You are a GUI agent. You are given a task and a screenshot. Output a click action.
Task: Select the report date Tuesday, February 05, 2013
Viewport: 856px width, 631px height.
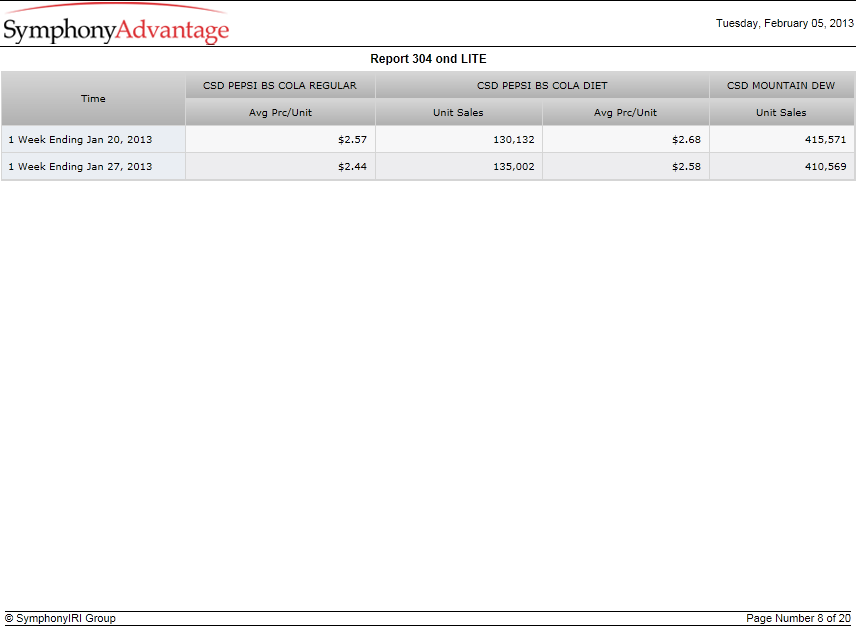(784, 23)
